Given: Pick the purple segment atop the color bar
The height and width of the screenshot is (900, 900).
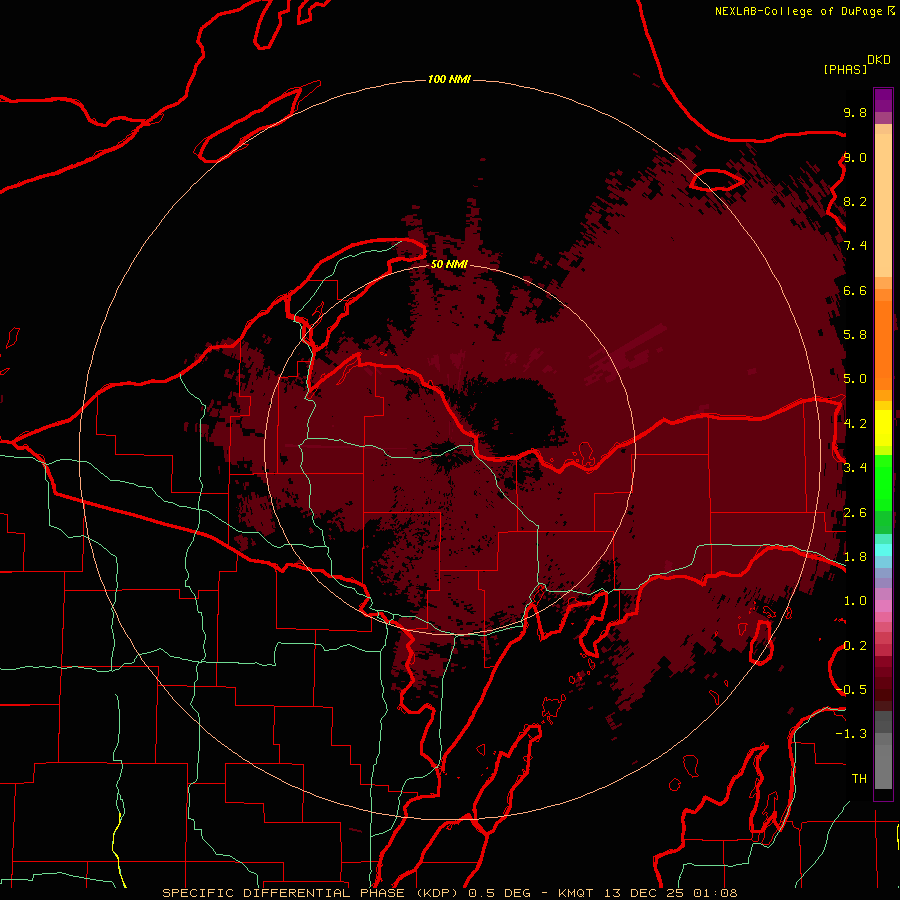Looking at the screenshot, I should point(883,100).
